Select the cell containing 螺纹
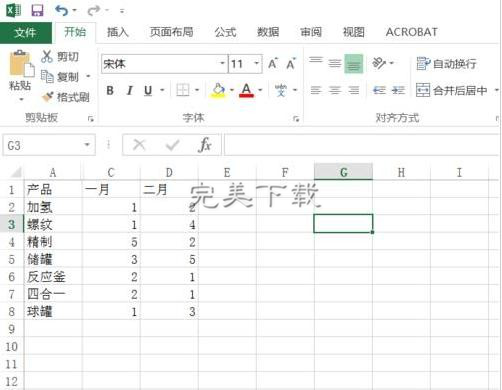 [x=53, y=224]
